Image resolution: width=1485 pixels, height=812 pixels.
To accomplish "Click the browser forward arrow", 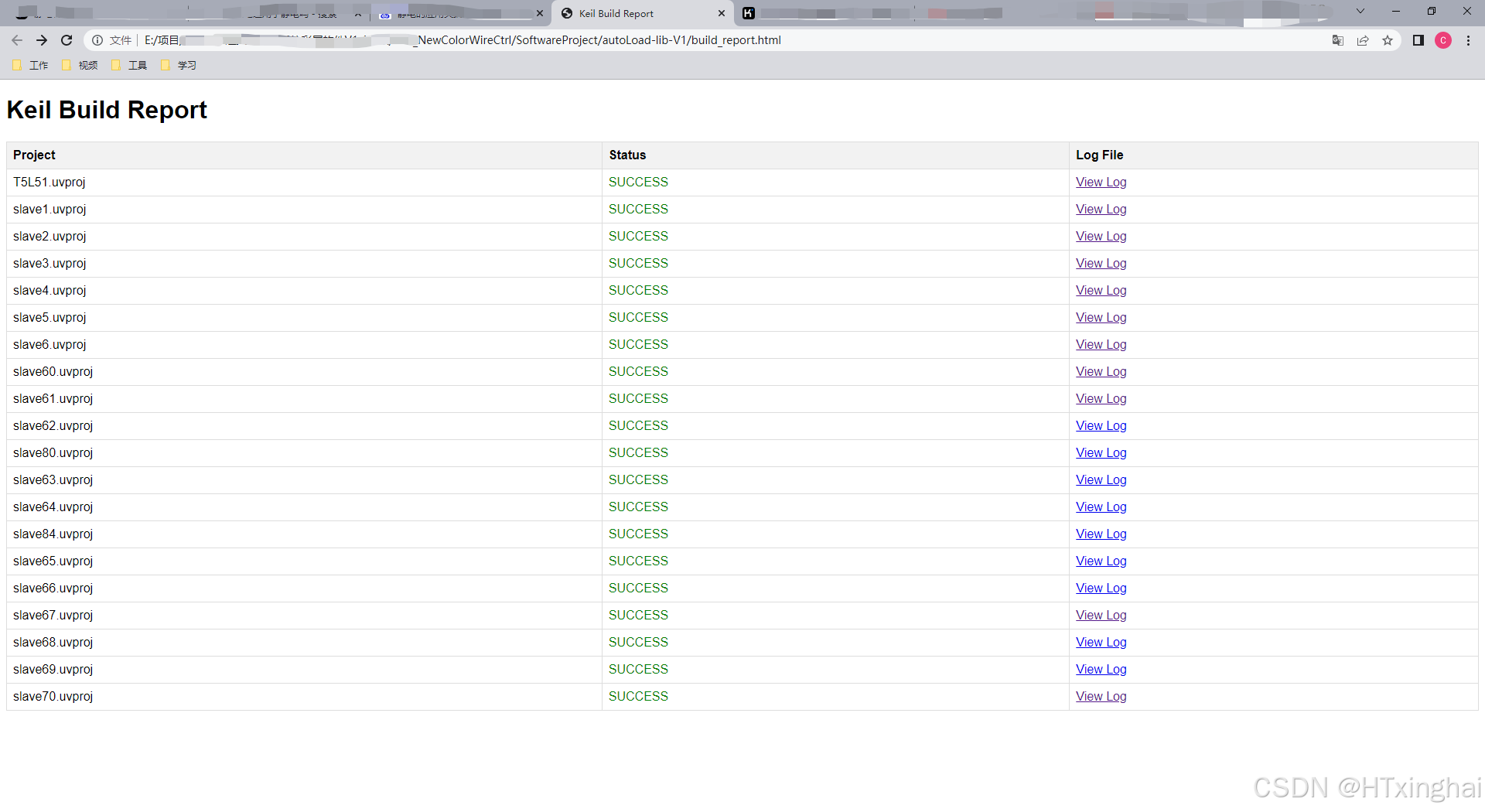I will coord(42,40).
